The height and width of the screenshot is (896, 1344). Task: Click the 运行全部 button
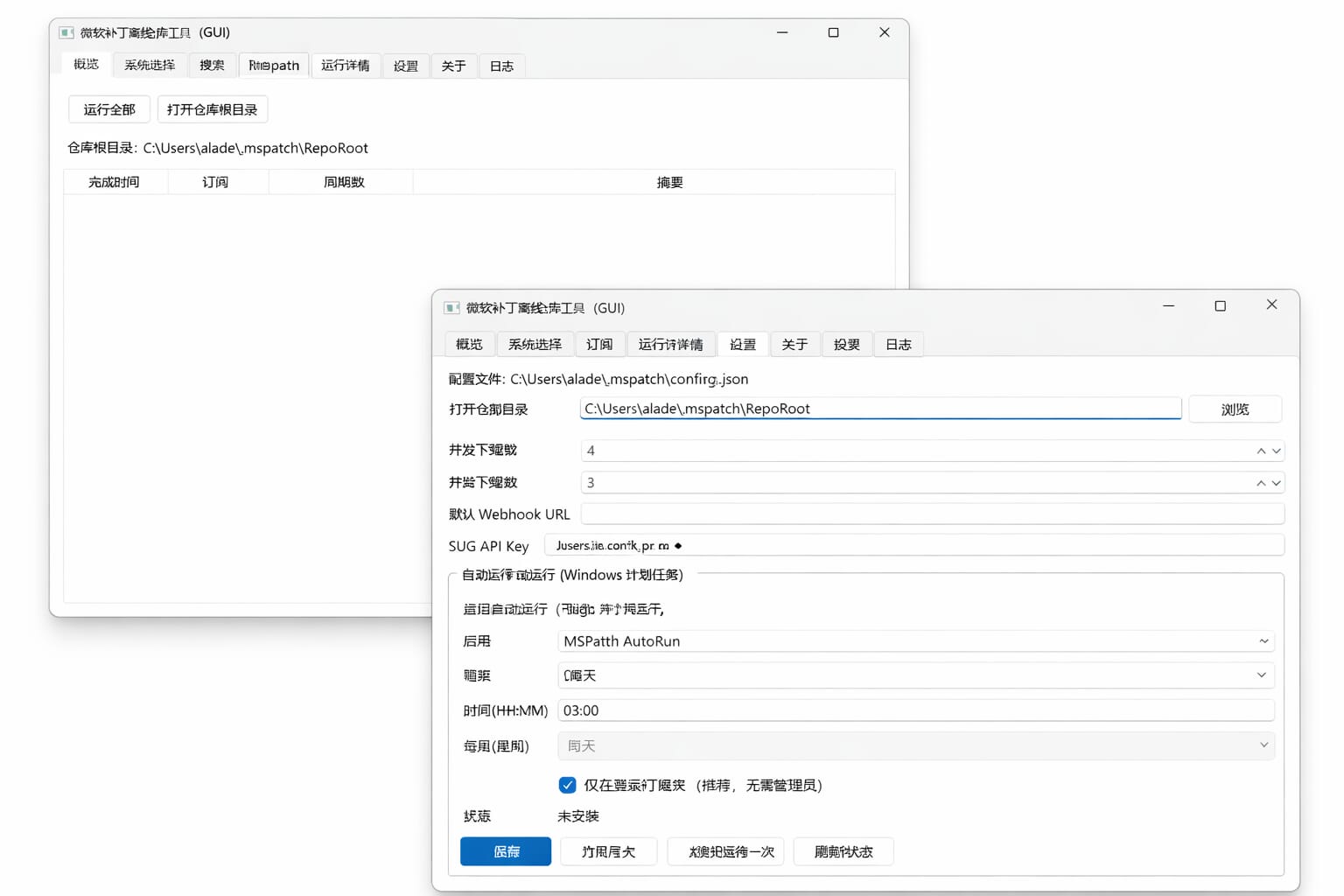(x=109, y=109)
